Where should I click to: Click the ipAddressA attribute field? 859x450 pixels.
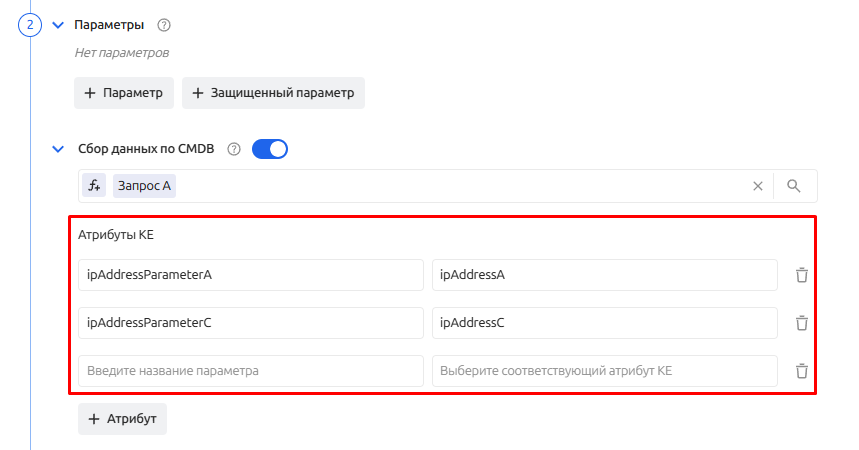click(x=604, y=275)
